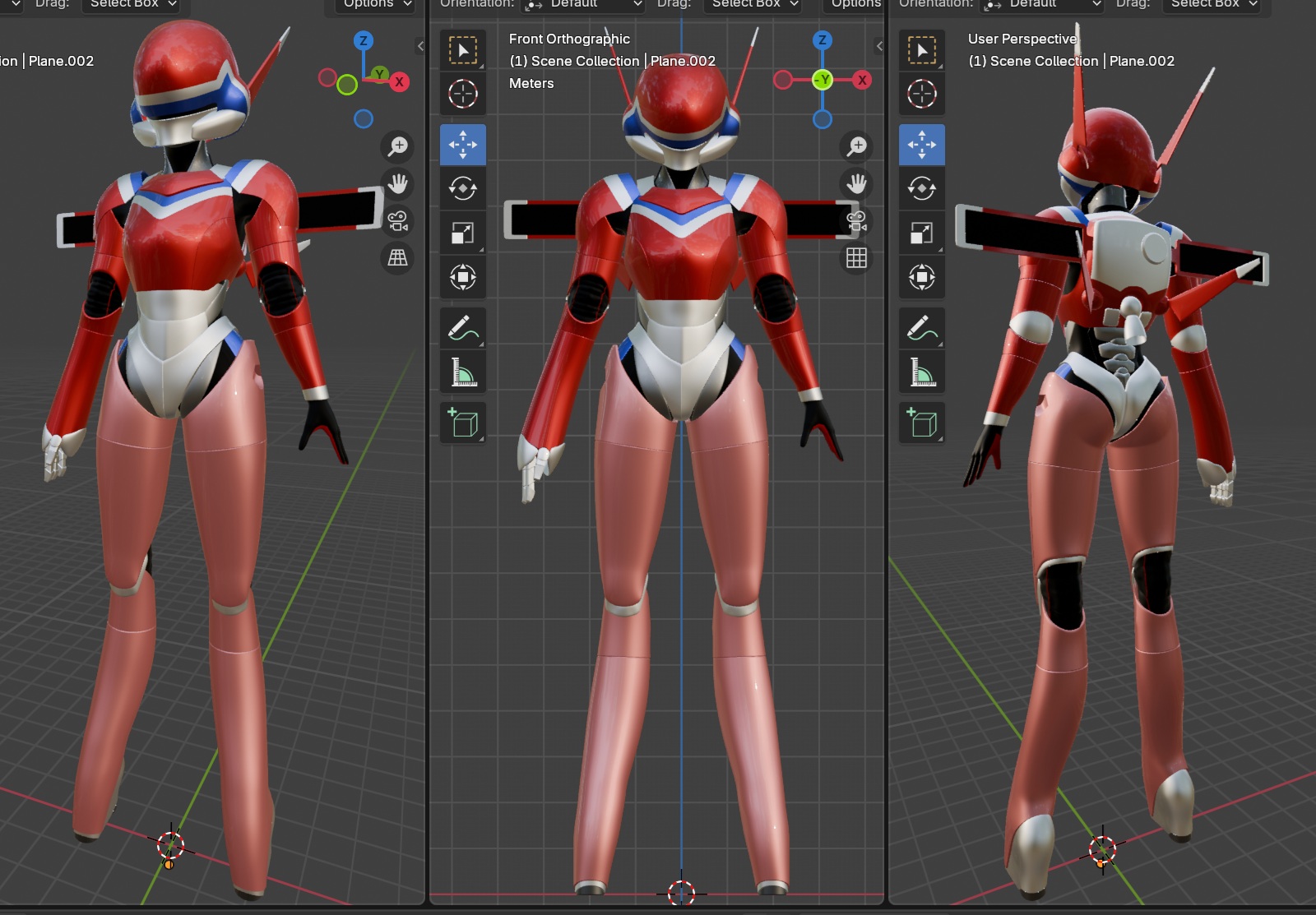Click the zoom magnifier in middle viewport
The image size is (1316, 915).
point(857,146)
